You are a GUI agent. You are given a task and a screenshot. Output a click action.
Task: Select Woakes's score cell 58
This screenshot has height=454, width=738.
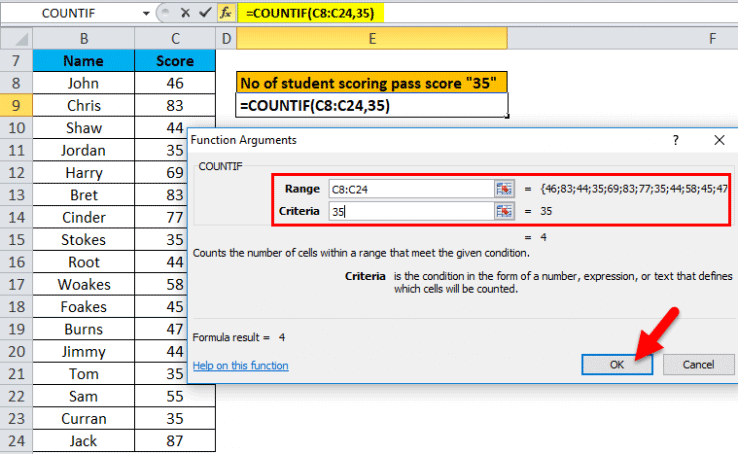(161, 284)
